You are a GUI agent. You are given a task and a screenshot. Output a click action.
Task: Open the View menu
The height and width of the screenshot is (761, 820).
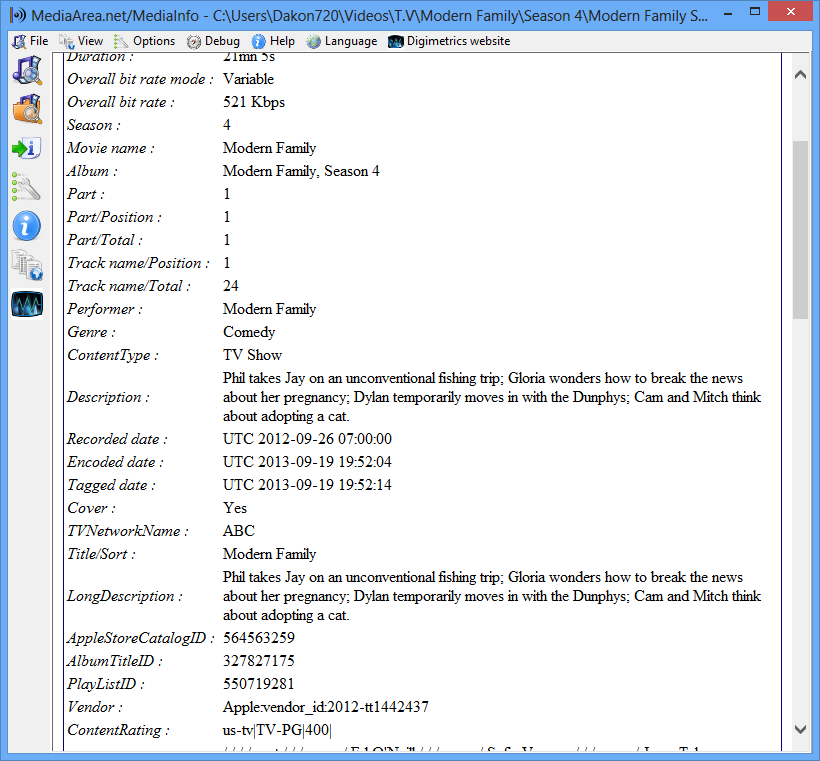[x=81, y=41]
